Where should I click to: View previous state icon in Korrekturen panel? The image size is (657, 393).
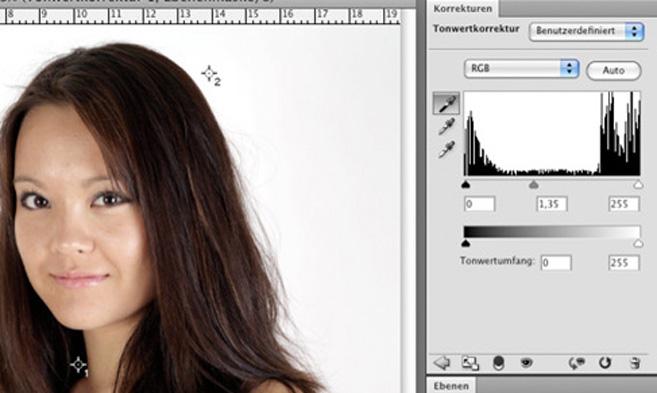[x=577, y=363]
